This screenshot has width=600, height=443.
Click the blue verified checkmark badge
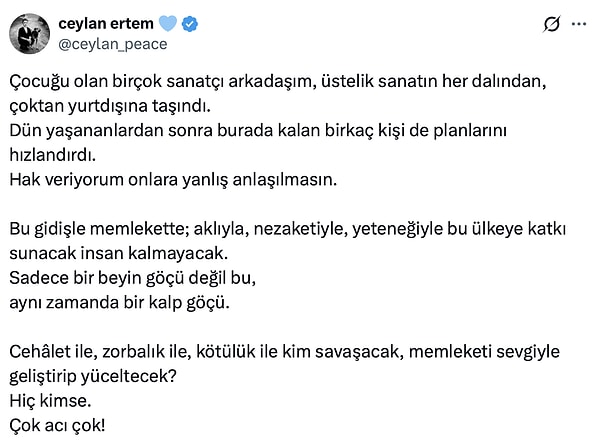190,22
